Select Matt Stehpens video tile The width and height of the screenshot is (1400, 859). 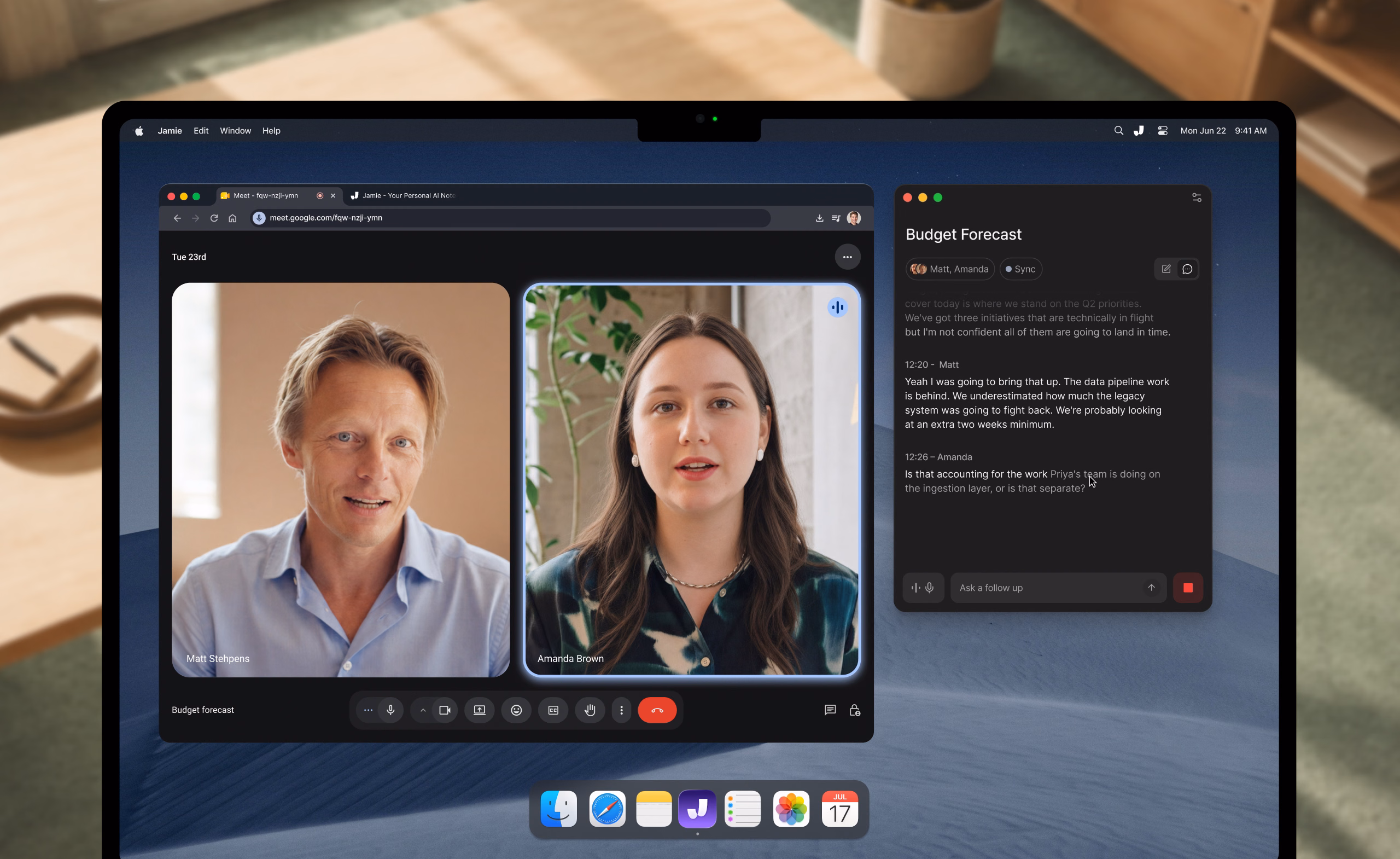pyautogui.click(x=340, y=480)
